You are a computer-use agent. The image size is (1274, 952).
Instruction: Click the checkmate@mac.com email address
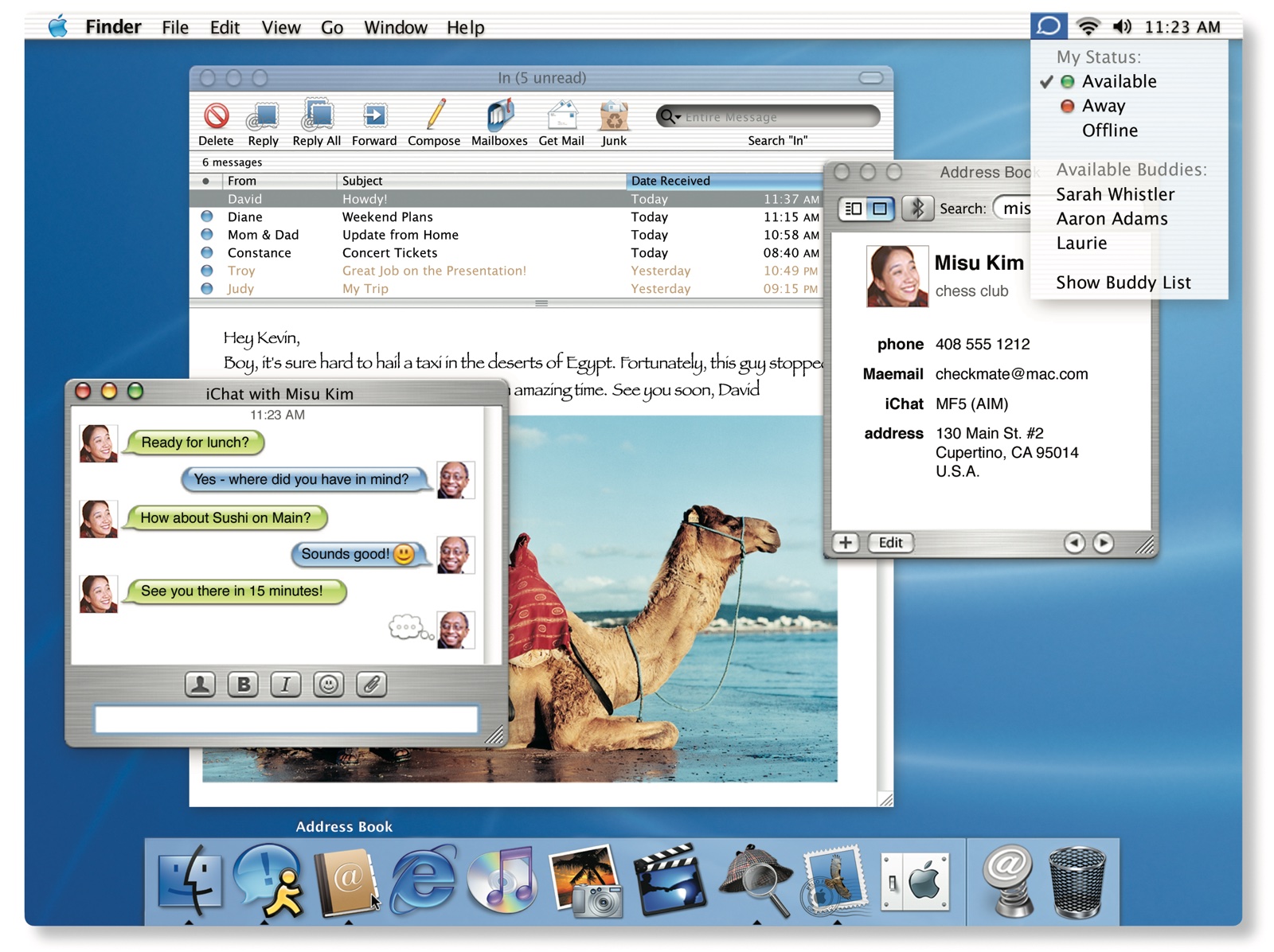1011,374
